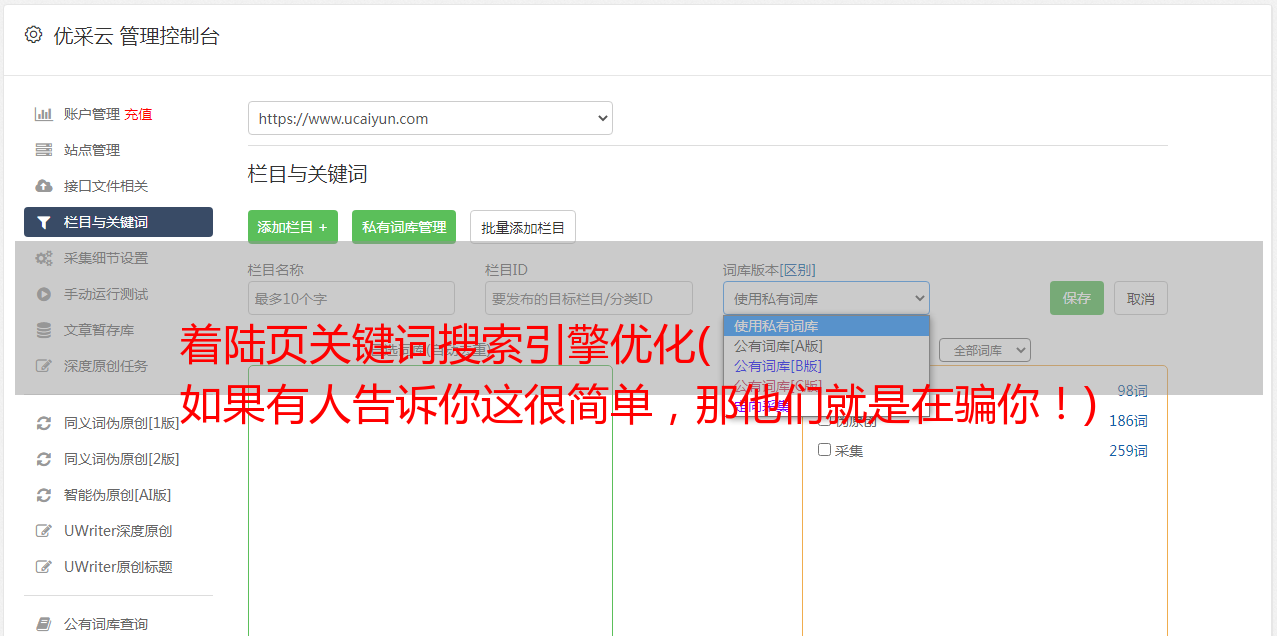
Task: Click the gears icon for 采集细节设置
Action: pos(44,258)
